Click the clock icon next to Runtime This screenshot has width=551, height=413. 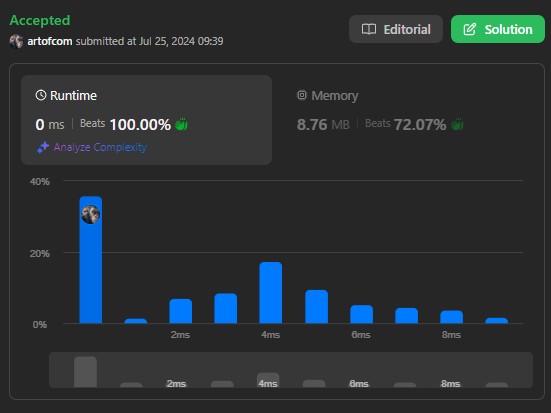point(41,95)
